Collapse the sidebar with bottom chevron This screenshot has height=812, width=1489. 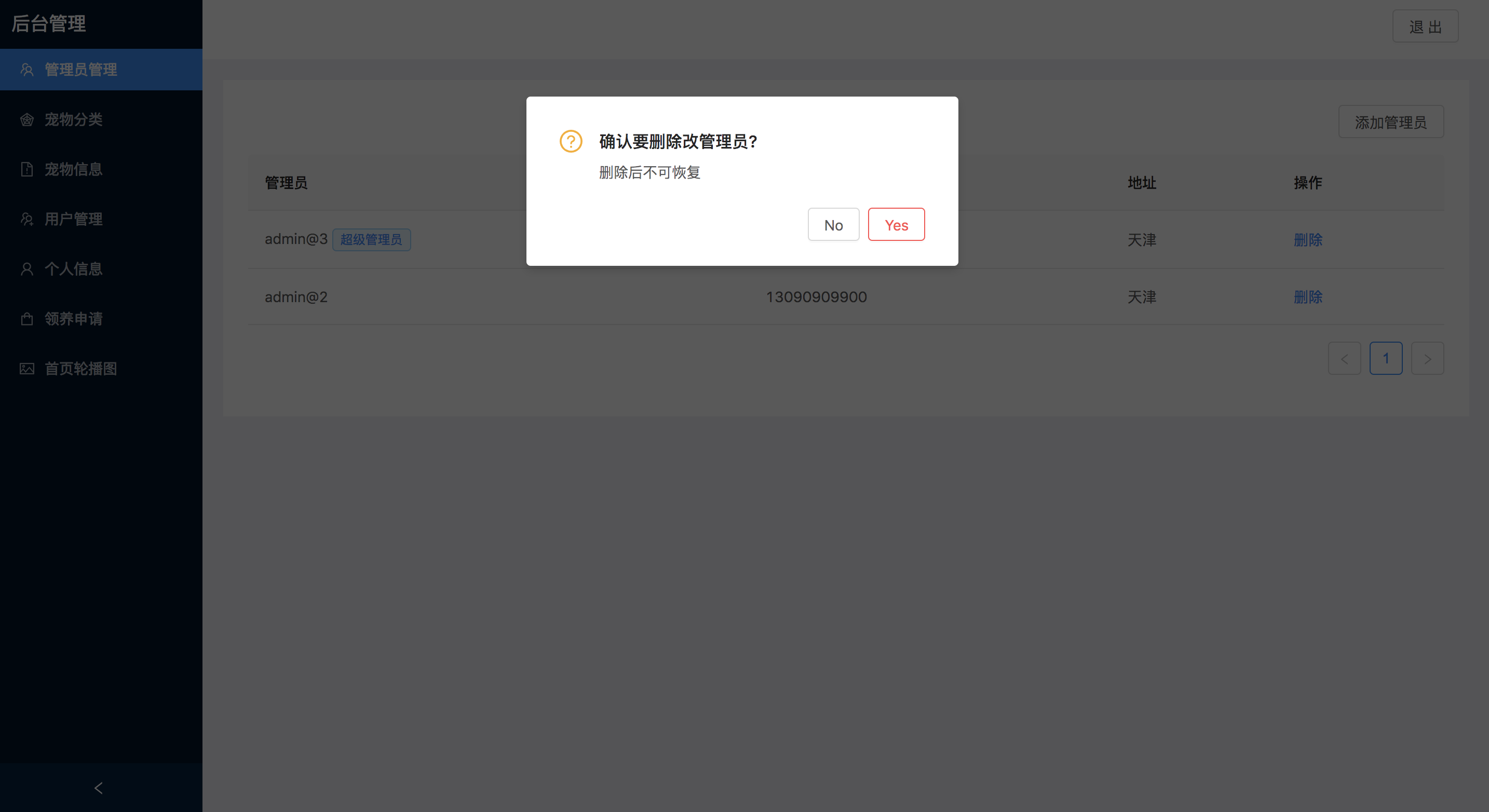click(x=98, y=788)
